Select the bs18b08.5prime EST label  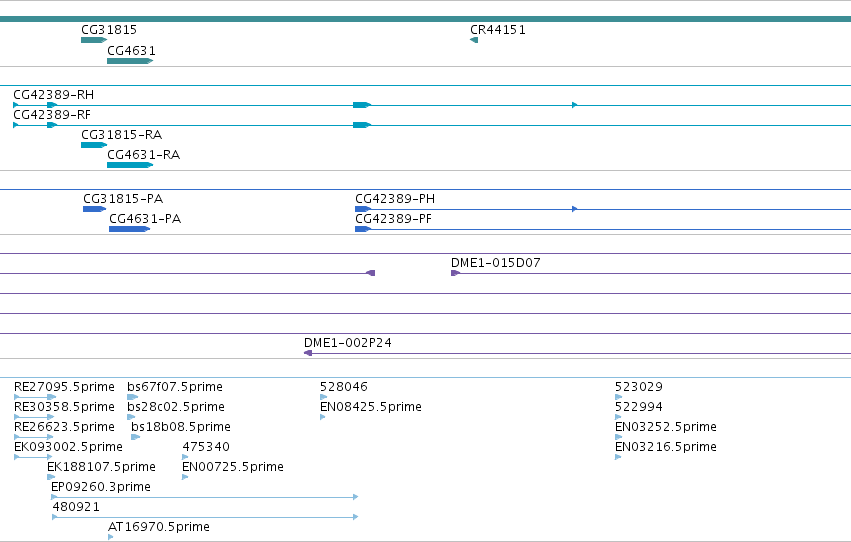click(181, 427)
